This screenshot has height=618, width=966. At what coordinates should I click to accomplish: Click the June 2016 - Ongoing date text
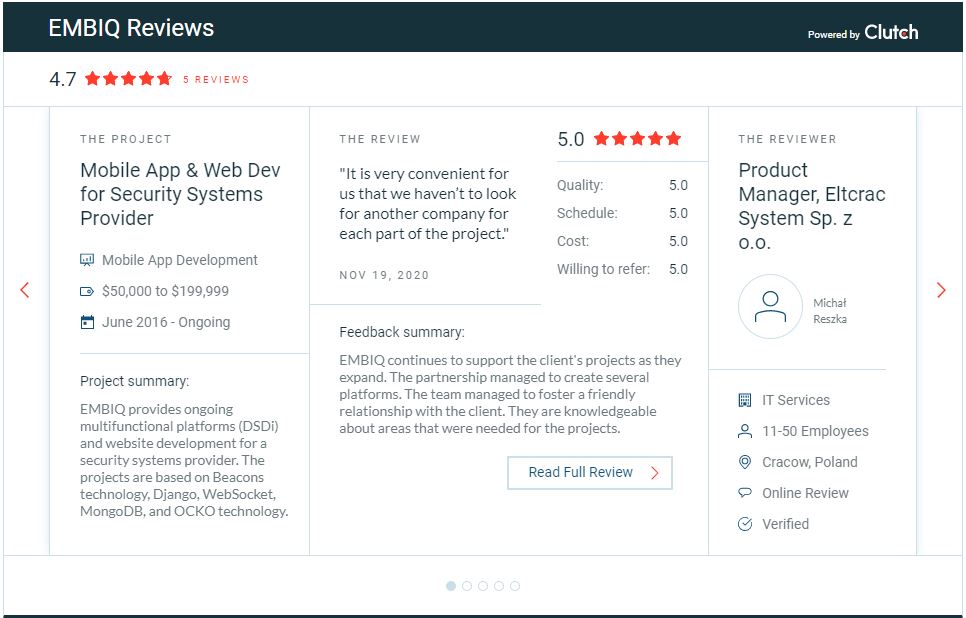click(166, 322)
